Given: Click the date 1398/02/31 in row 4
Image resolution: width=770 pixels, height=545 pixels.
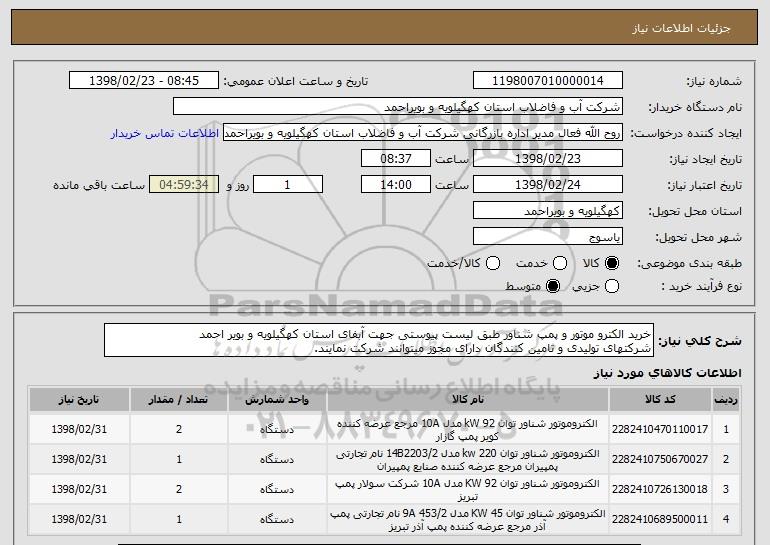Looking at the screenshot, I should (79, 519).
